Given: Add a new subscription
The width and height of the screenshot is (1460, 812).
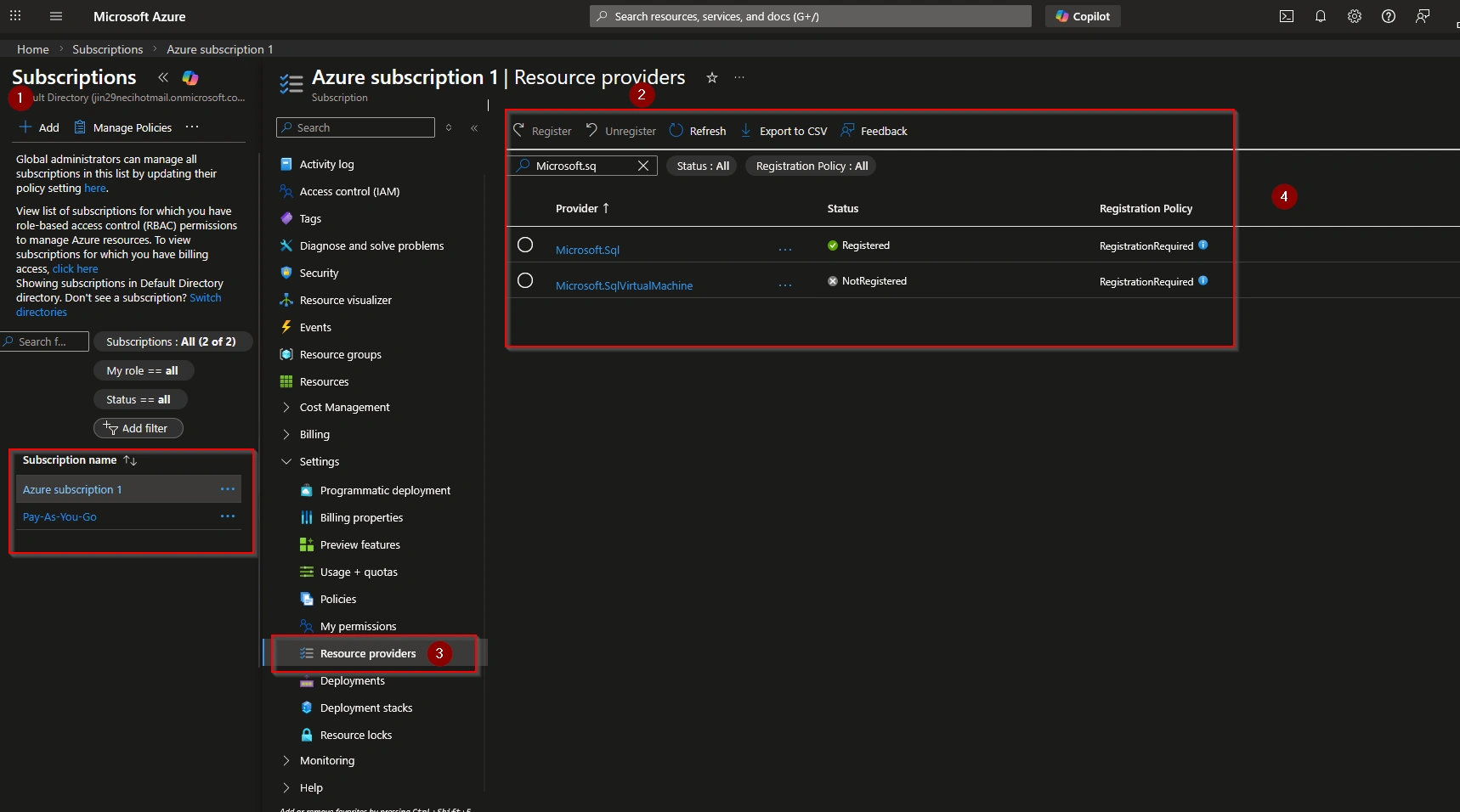Looking at the screenshot, I should coord(39,127).
